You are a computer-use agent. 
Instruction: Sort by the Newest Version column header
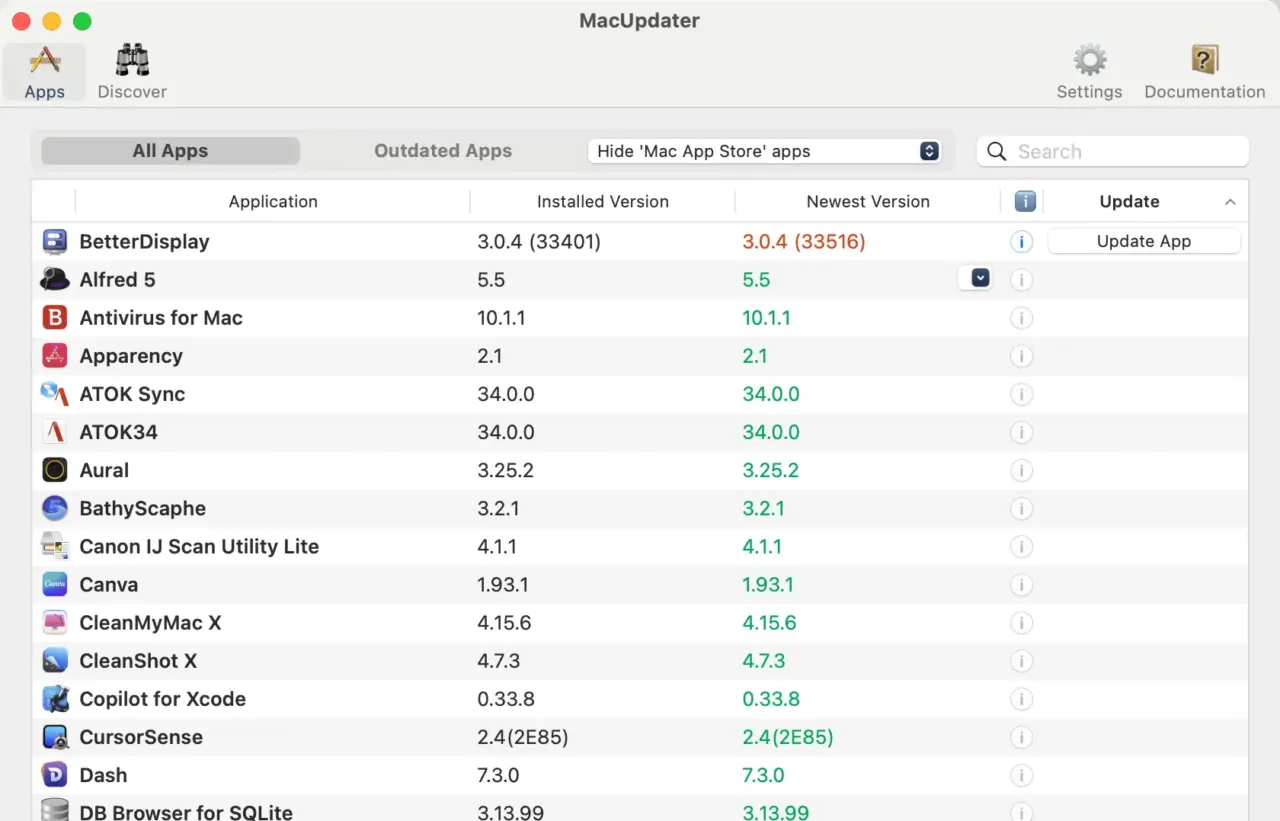868,201
